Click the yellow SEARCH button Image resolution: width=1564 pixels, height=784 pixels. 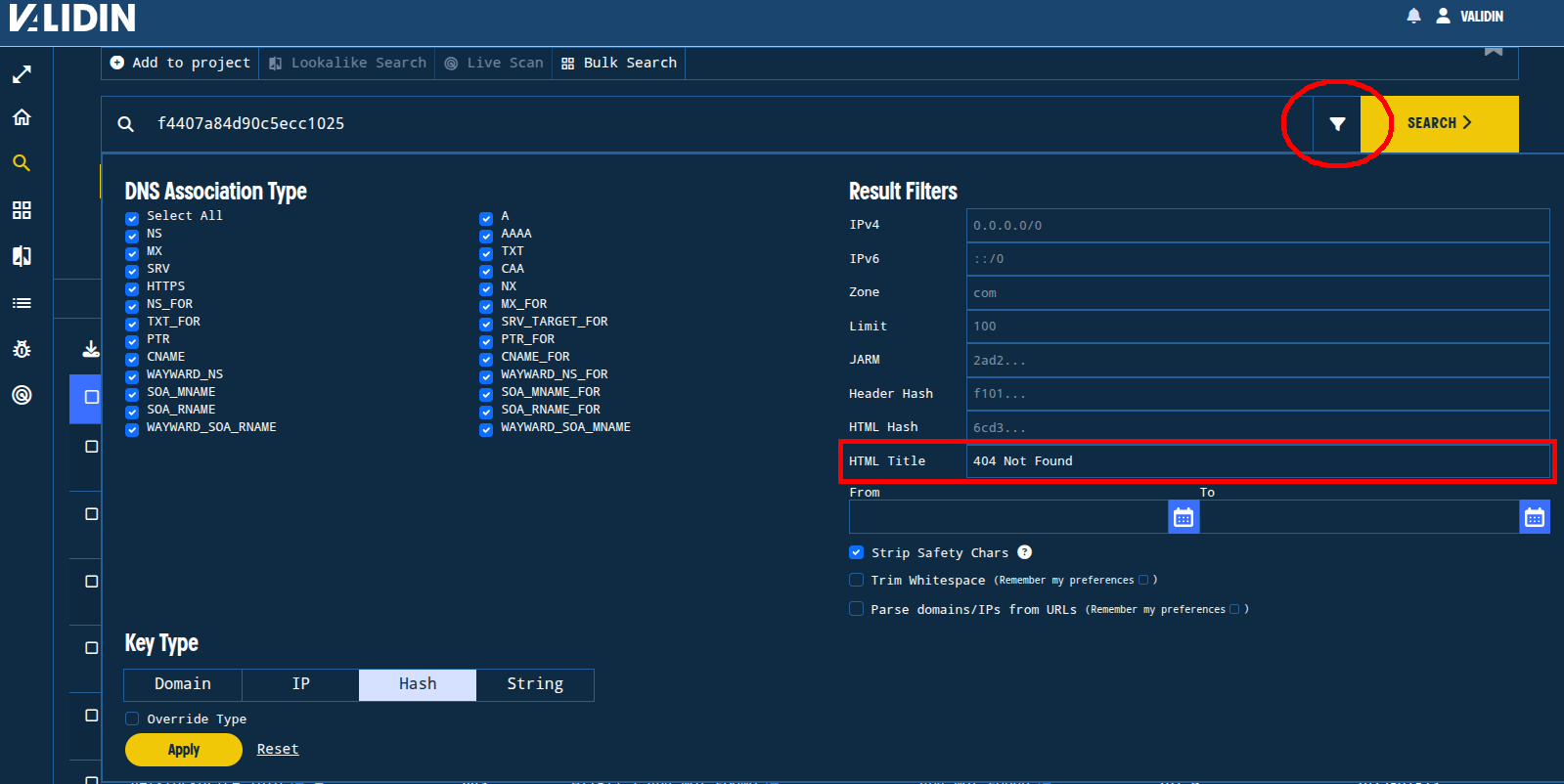coord(1439,123)
